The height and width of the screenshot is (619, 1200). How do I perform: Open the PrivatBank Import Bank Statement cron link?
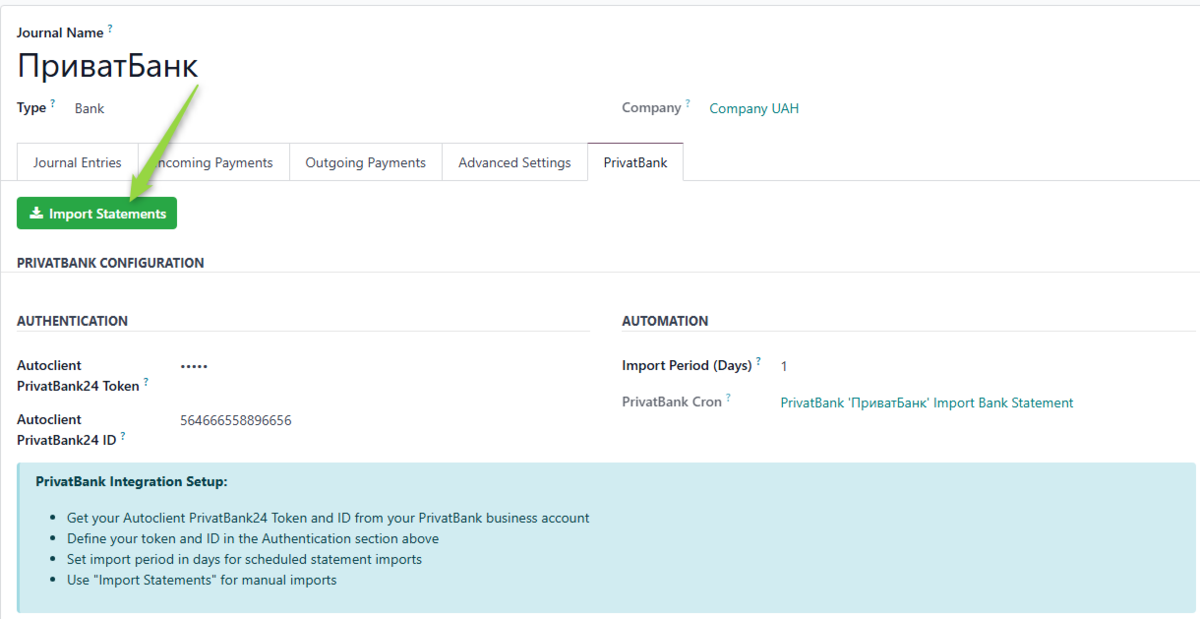pyautogui.click(x=926, y=403)
